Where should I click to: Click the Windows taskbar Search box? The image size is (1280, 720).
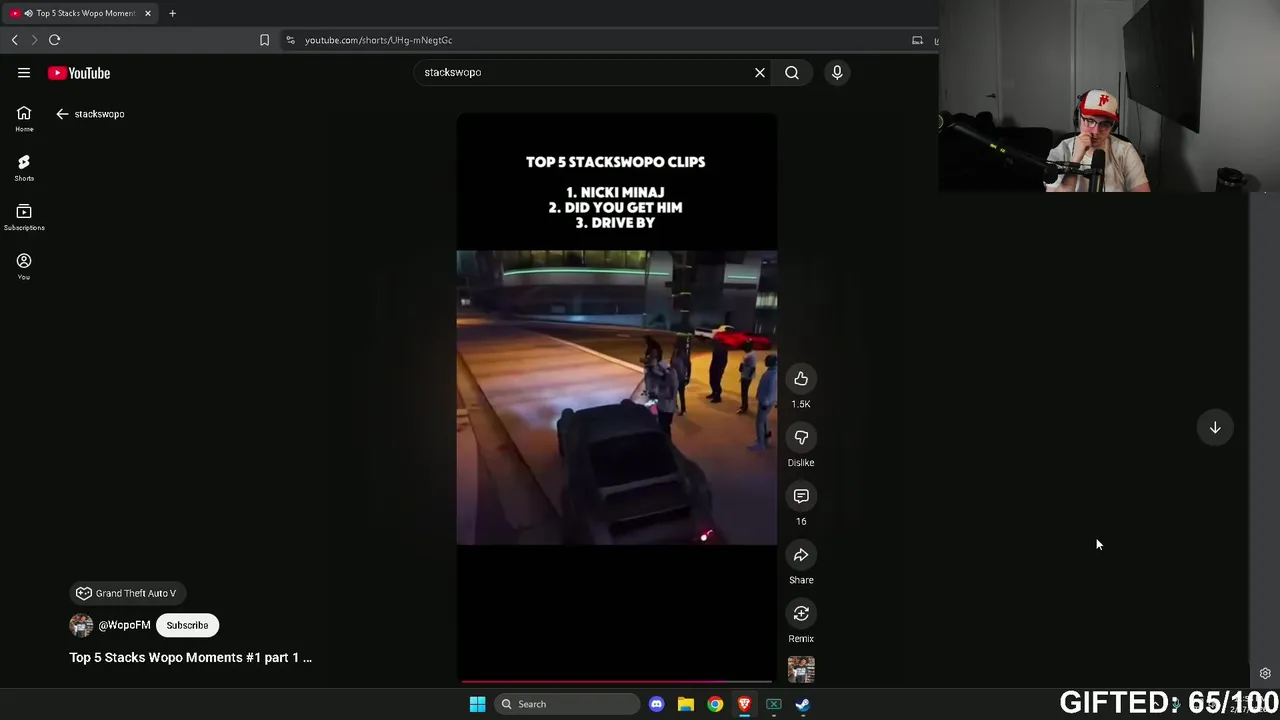567,704
